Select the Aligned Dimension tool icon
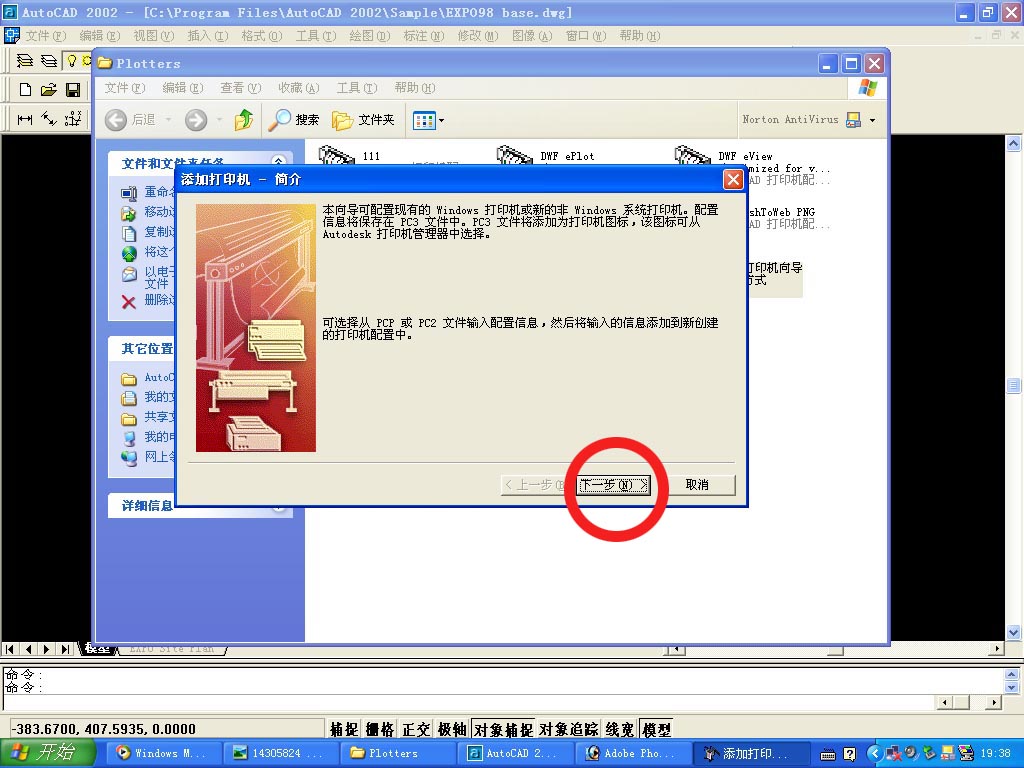 (49, 119)
